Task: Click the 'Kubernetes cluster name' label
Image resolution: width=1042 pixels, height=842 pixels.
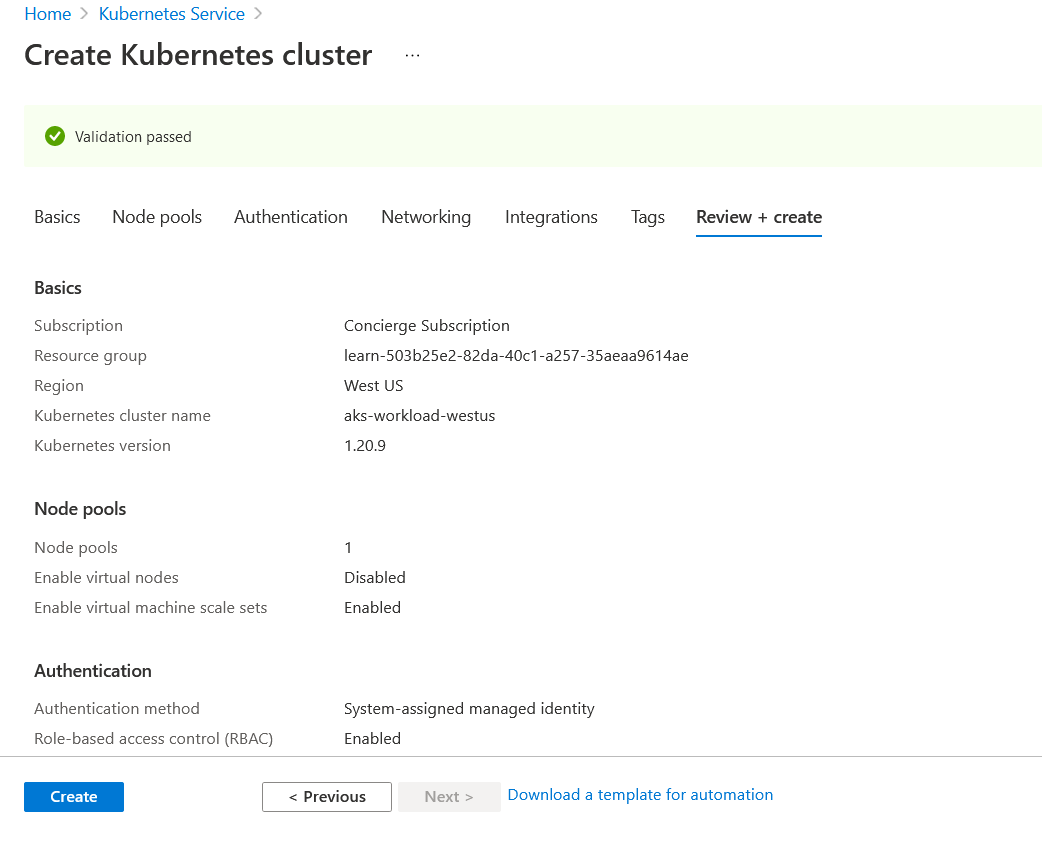Action: [122, 415]
